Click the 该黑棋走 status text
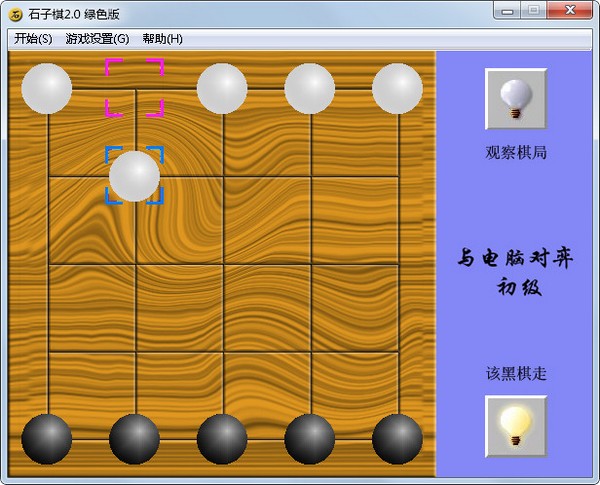Viewport: 600px width, 485px height. pos(516,373)
